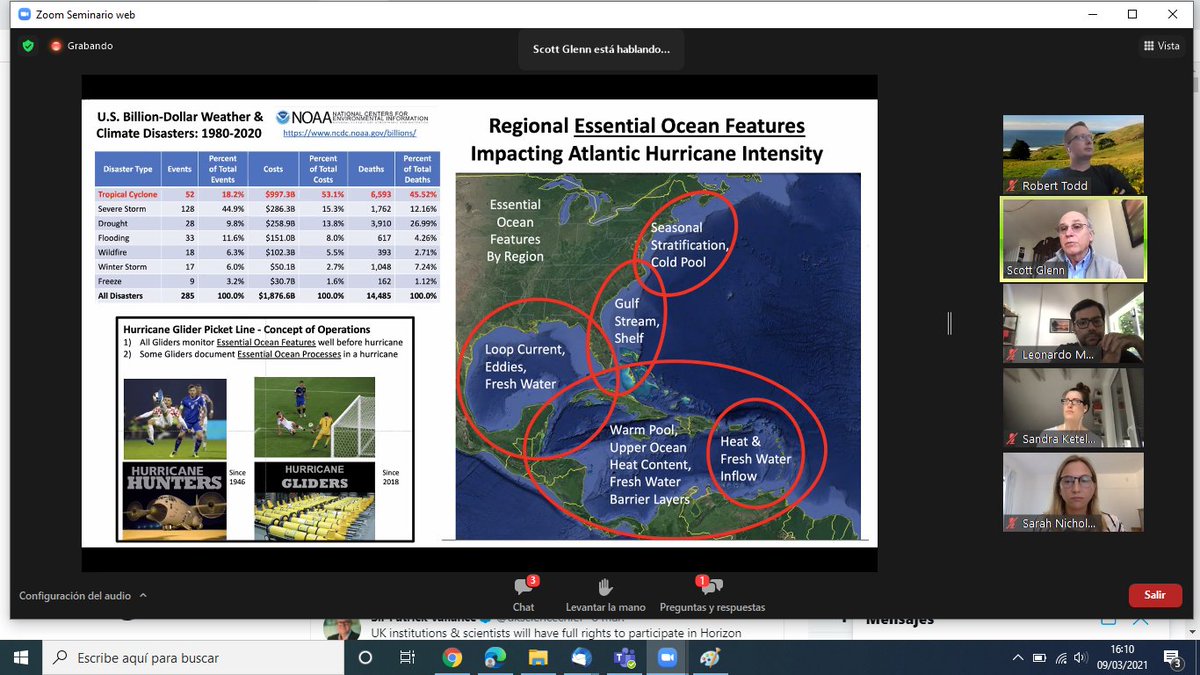Open Microsoft Edge from the taskbar
Screen dimensions: 1200x675
pyautogui.click(x=495, y=657)
